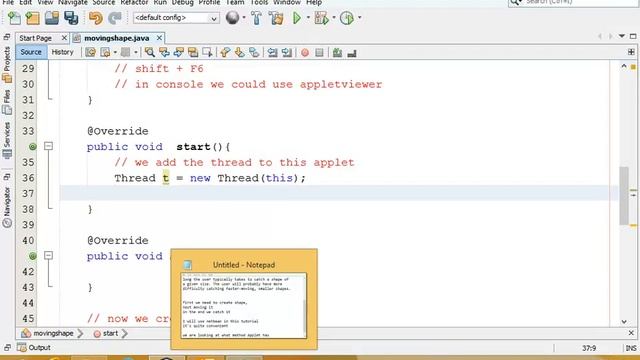Collapse the fold at line 41
Image resolution: width=640 pixels, height=360 pixels.
pyautogui.click(x=49, y=256)
